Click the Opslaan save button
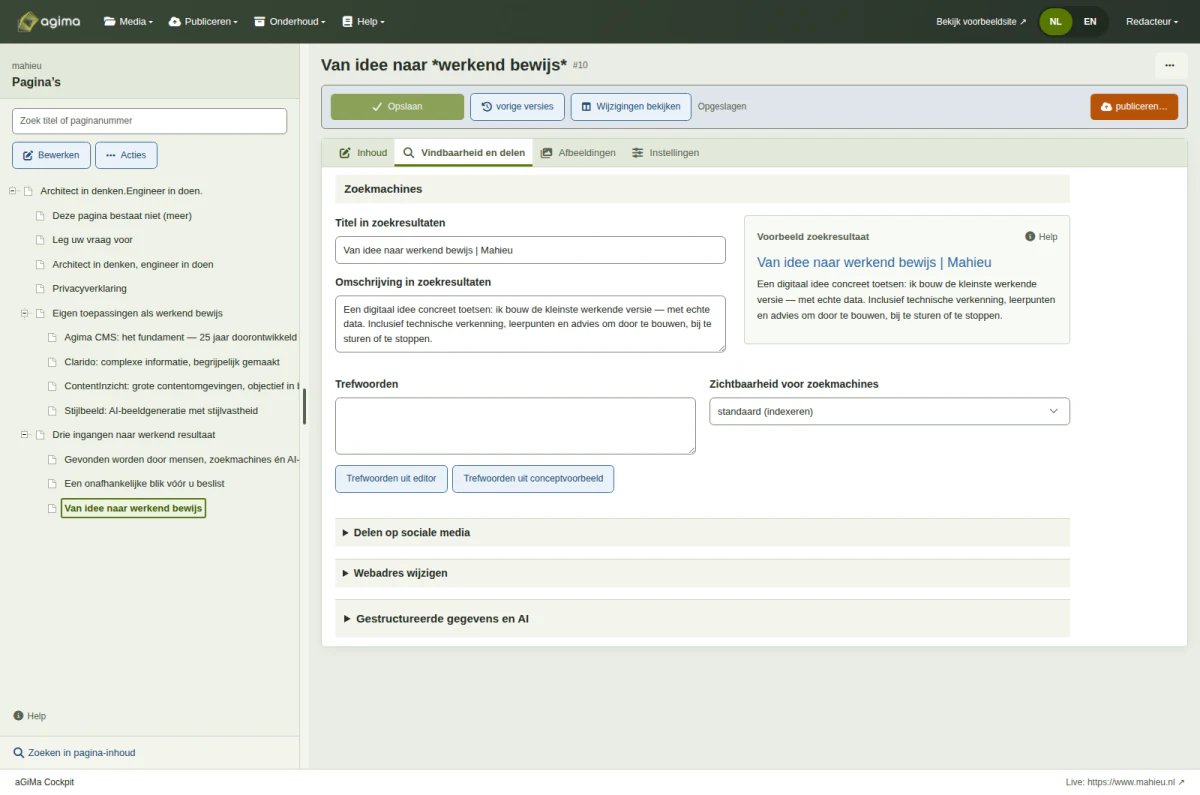This screenshot has width=1200, height=795. click(x=397, y=106)
